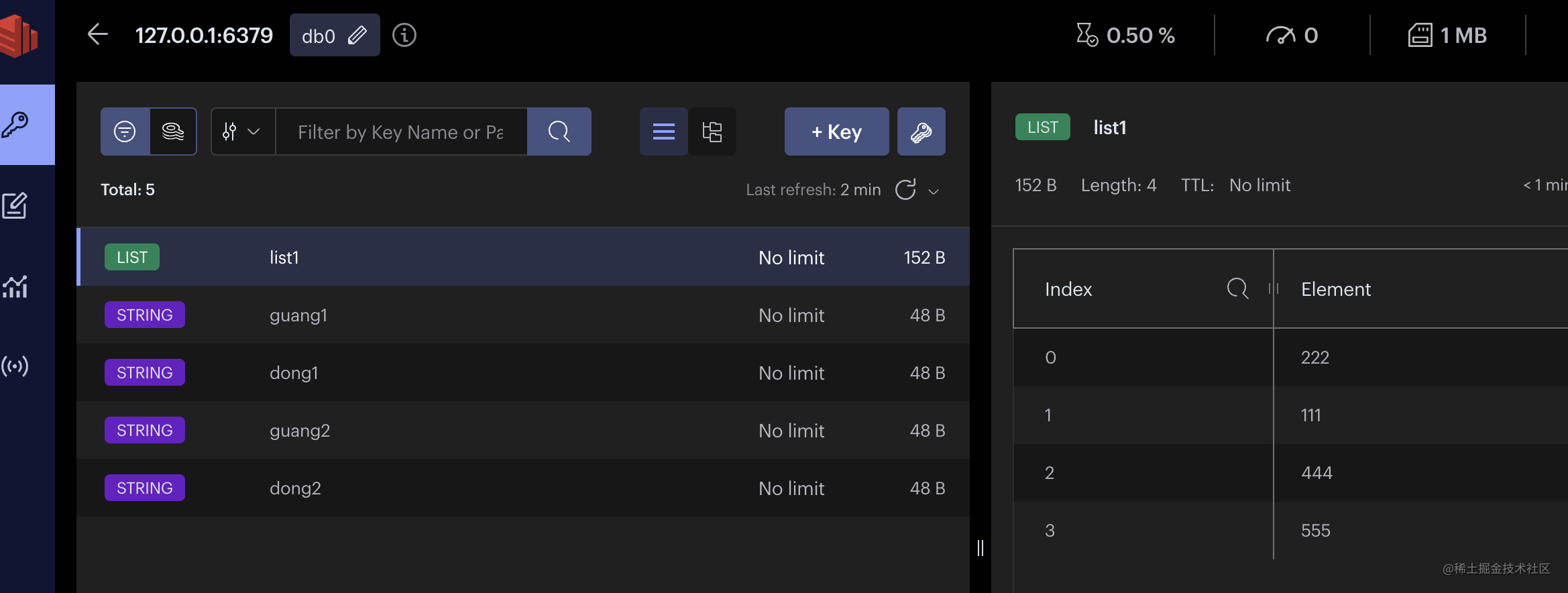Switch to the list view layout
1568x593 pixels.
pos(663,131)
